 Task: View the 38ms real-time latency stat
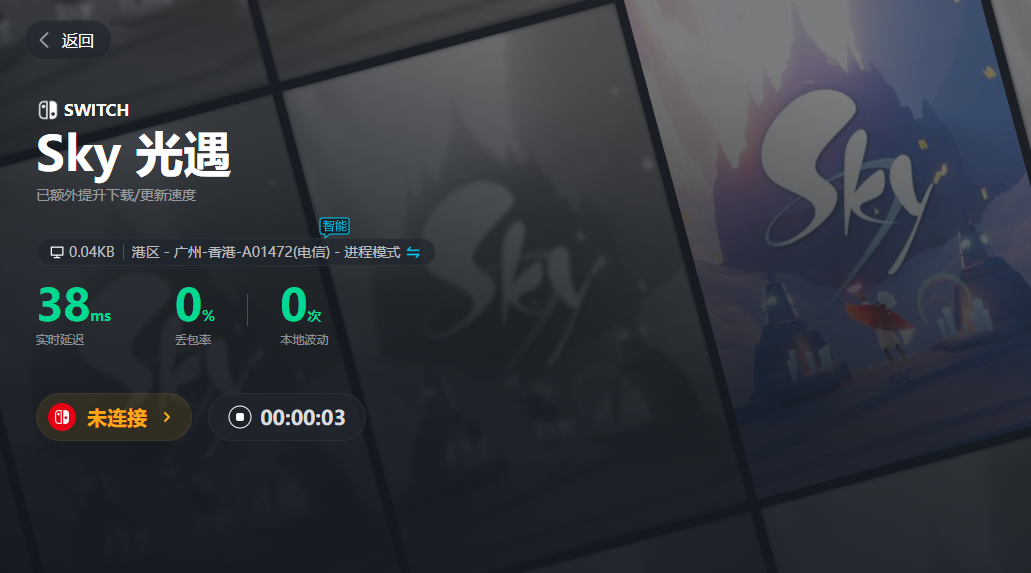[74, 305]
